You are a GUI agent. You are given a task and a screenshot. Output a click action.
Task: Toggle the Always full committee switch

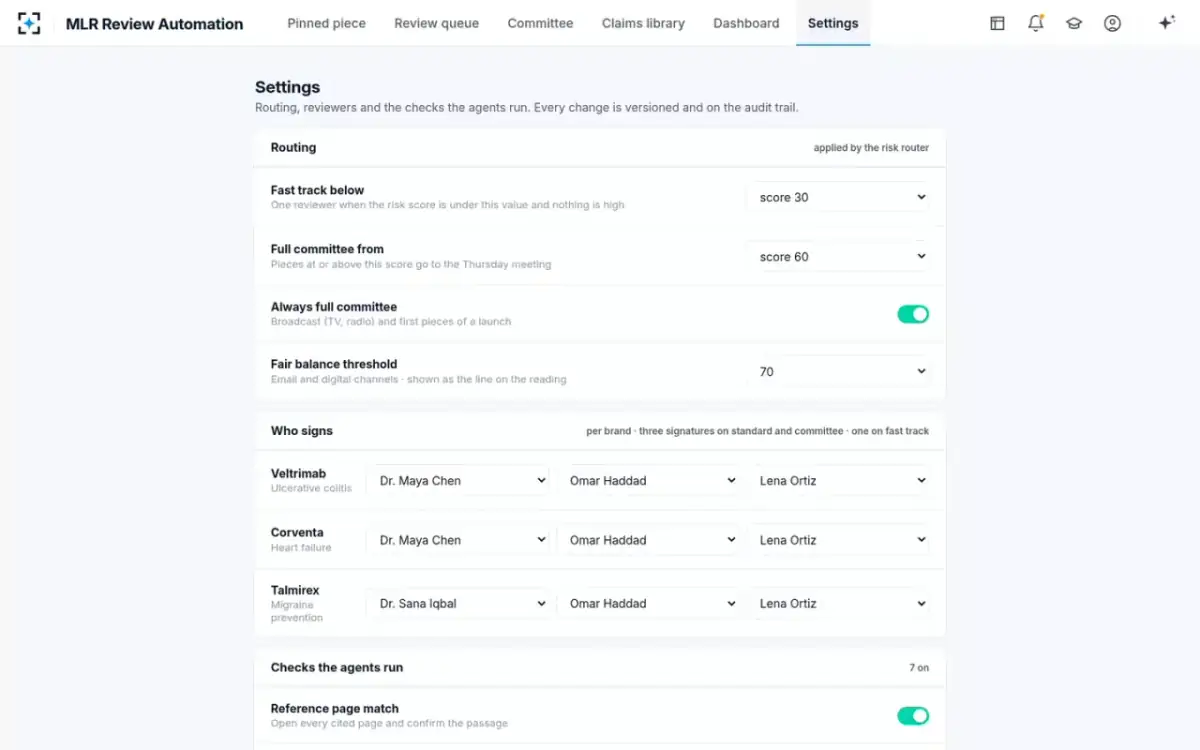[913, 314]
